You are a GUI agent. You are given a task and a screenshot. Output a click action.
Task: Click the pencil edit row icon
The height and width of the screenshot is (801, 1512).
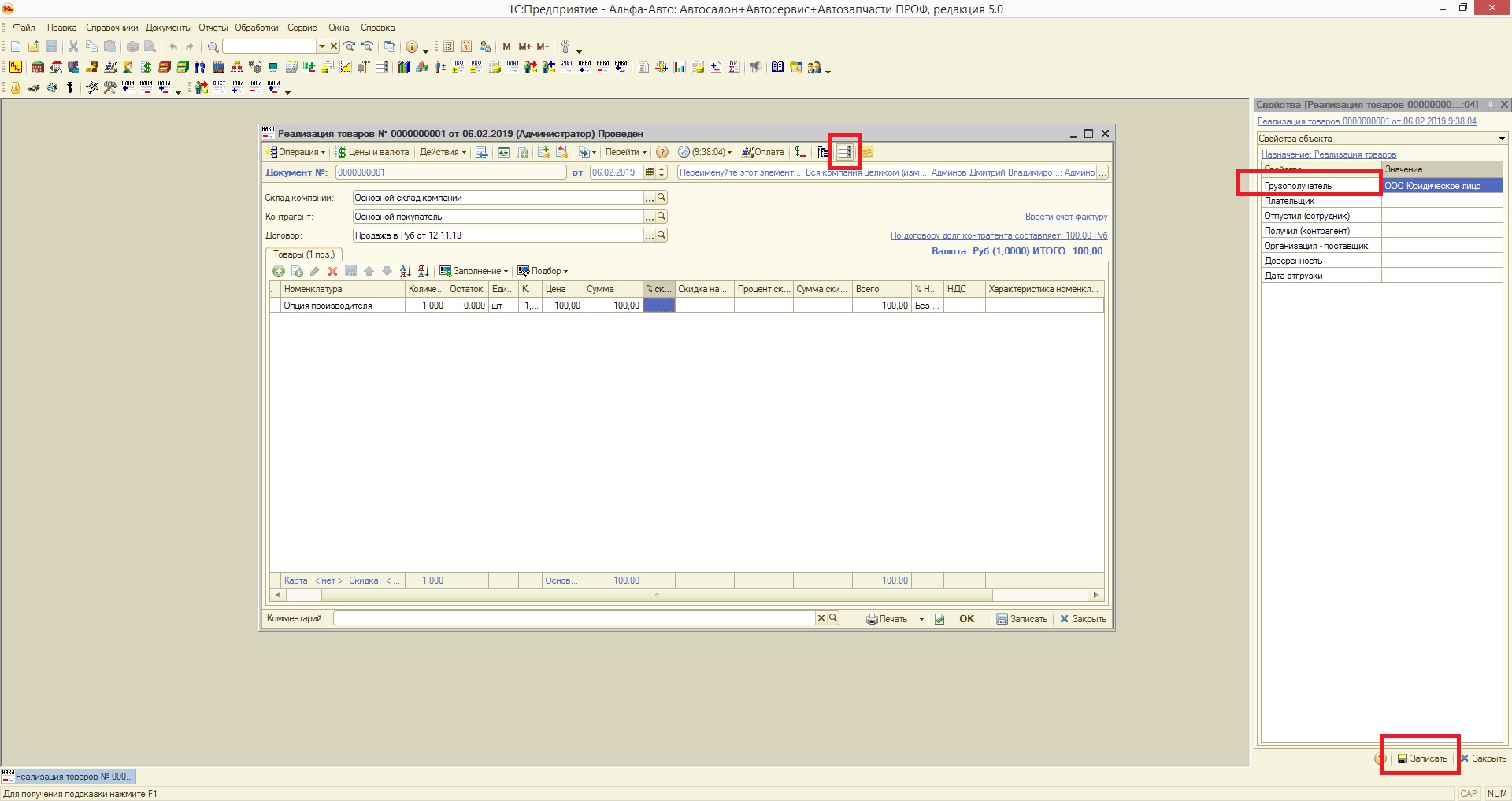(314, 271)
